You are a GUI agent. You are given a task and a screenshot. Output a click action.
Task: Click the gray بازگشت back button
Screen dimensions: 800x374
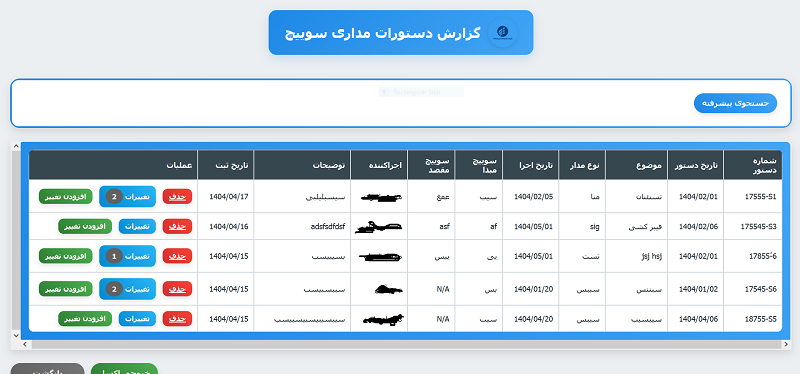point(47,369)
